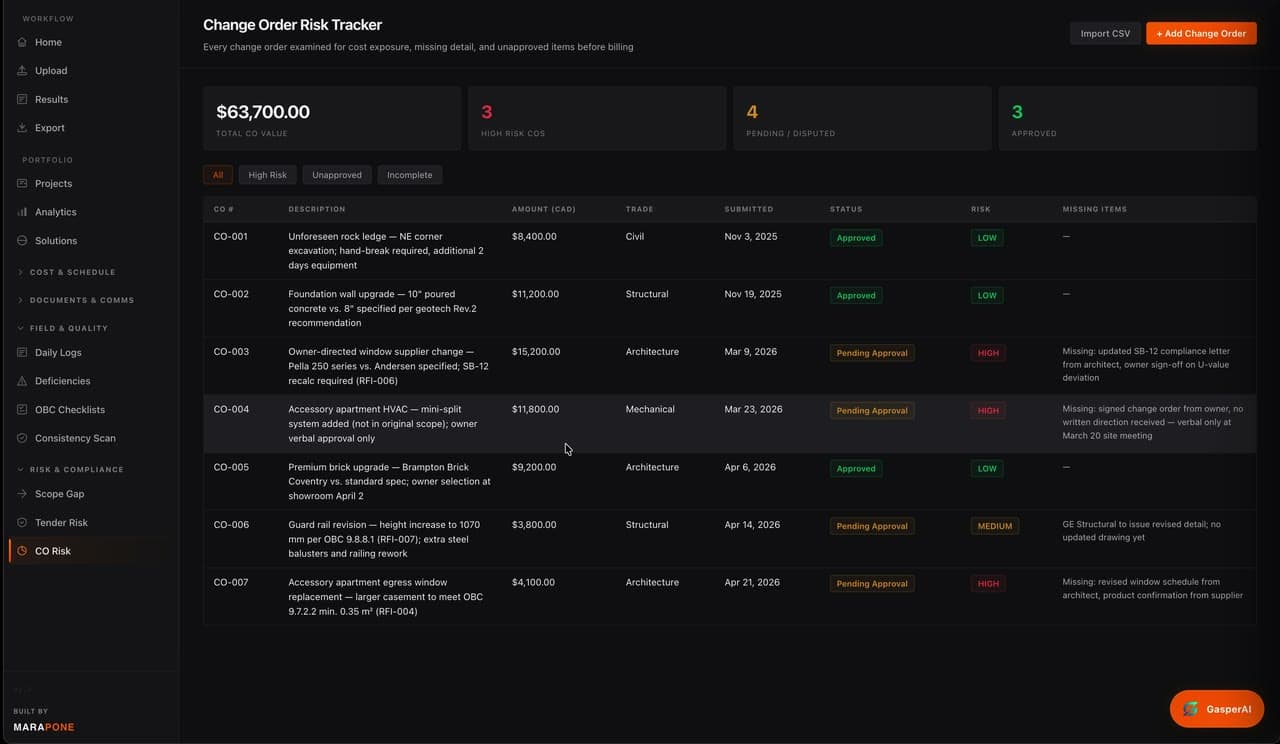This screenshot has width=1280, height=744.
Task: Click the OBC Checklists icon
Action: pos(22,410)
